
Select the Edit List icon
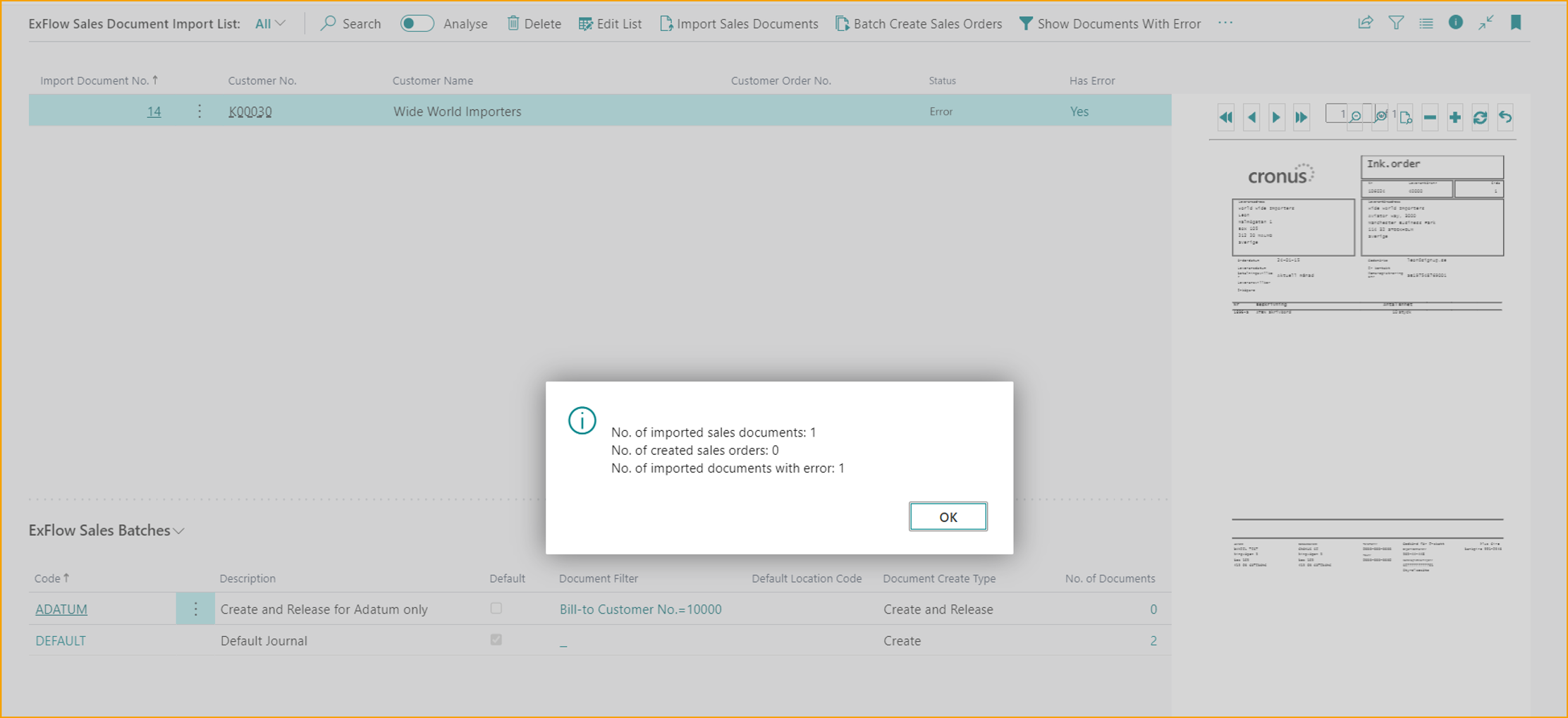click(584, 23)
